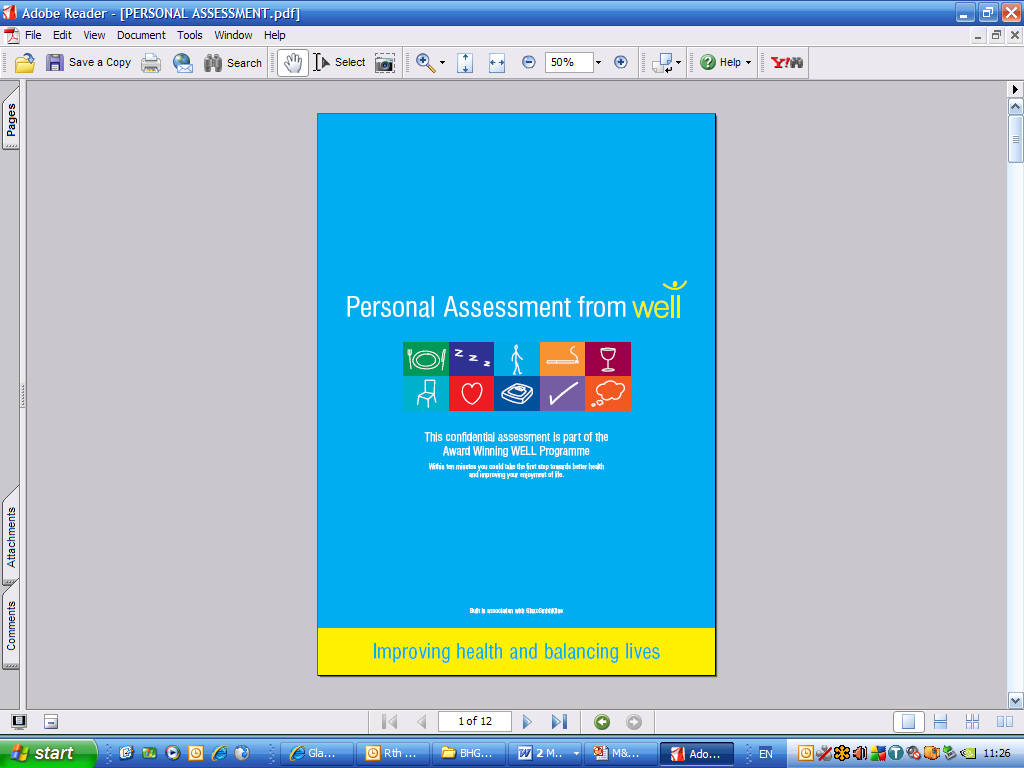Screen dimensions: 1024x768
Task: Open the Comments side tab
Action: point(11,625)
